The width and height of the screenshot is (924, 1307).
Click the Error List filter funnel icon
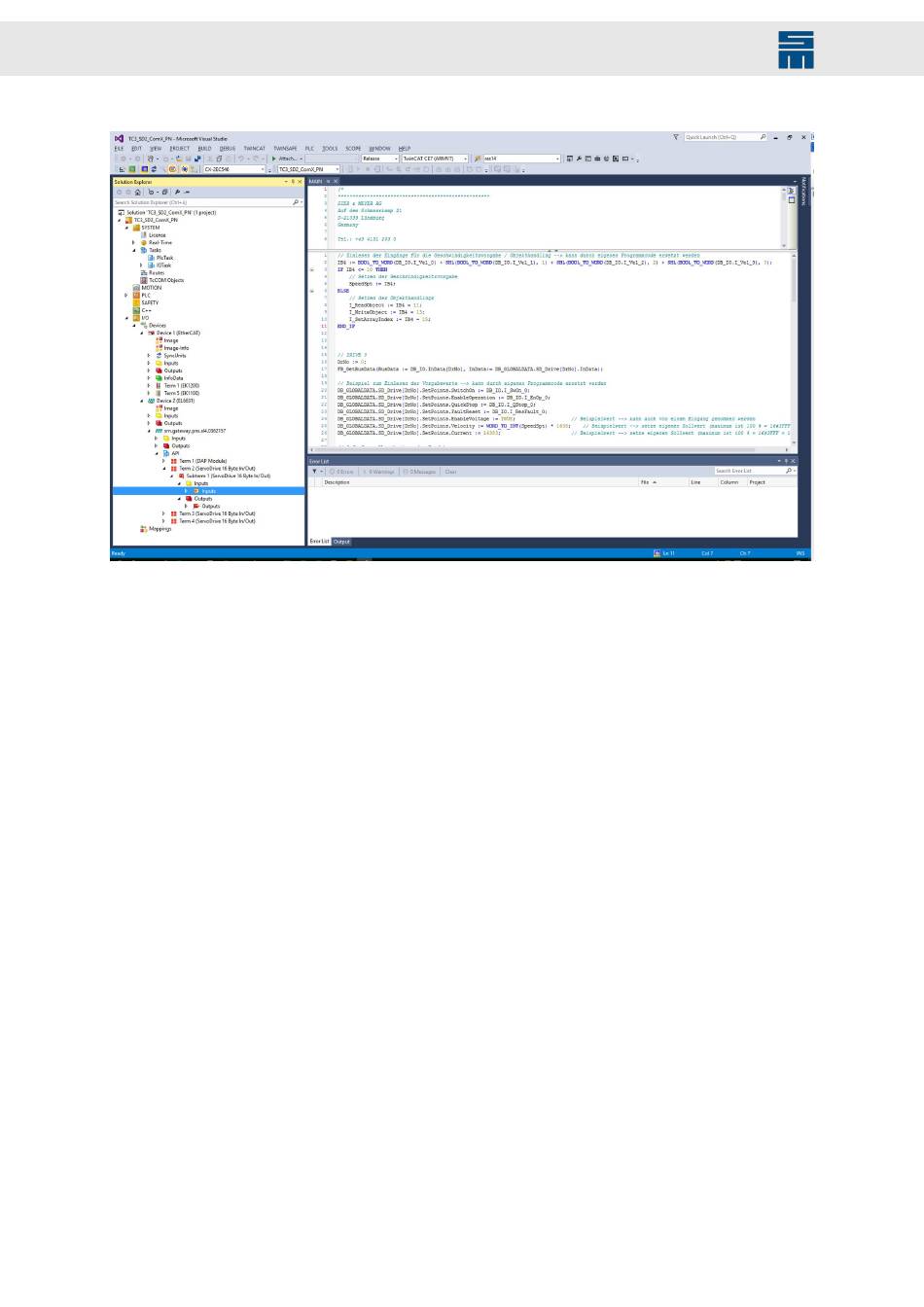(314, 472)
